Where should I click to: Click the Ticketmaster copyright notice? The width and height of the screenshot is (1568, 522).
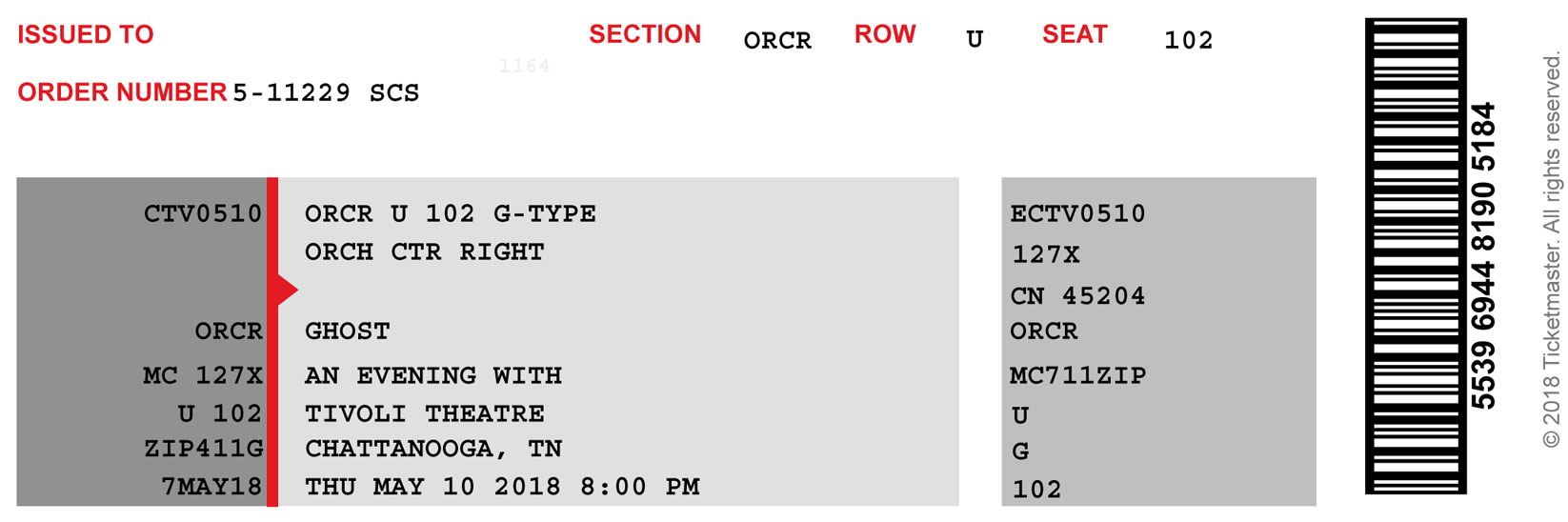coord(1551,250)
